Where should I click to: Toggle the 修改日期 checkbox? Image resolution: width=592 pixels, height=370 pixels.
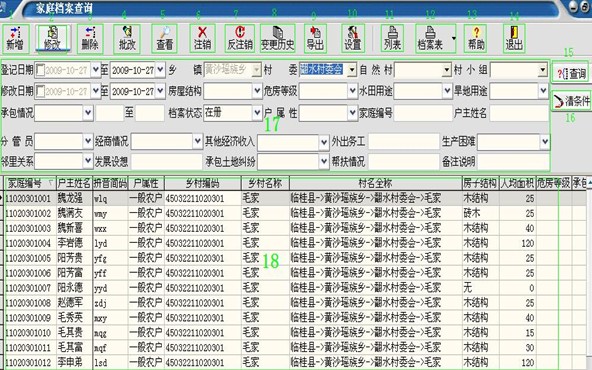(40, 91)
